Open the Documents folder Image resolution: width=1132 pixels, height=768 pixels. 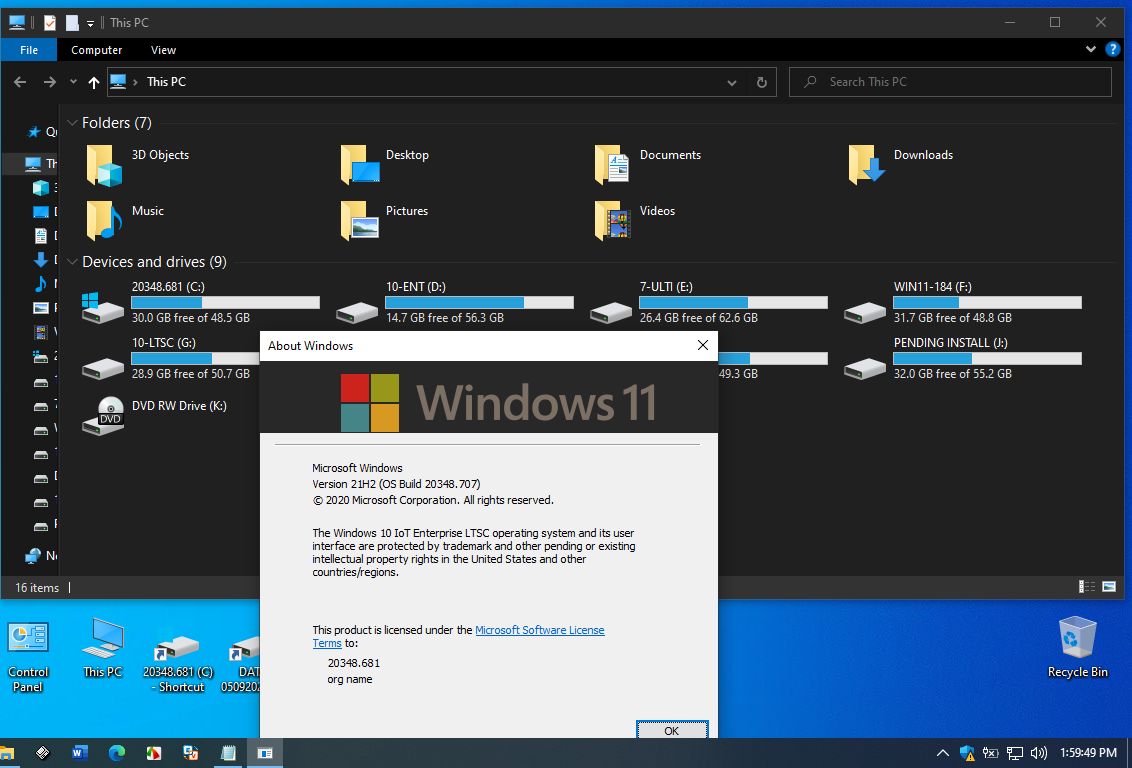(648, 164)
